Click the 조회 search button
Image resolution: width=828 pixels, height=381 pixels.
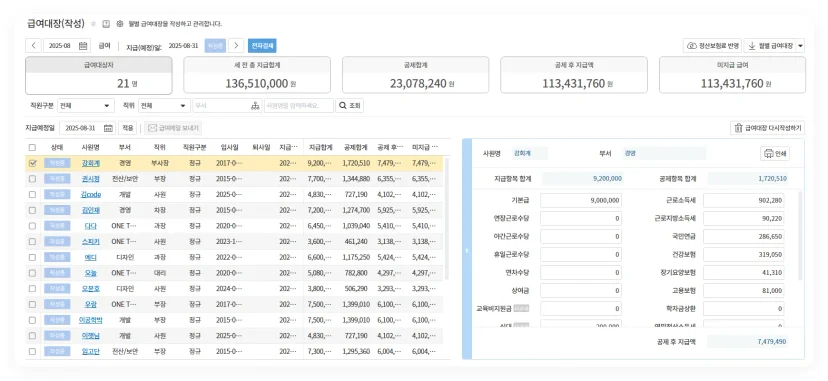(x=350, y=106)
